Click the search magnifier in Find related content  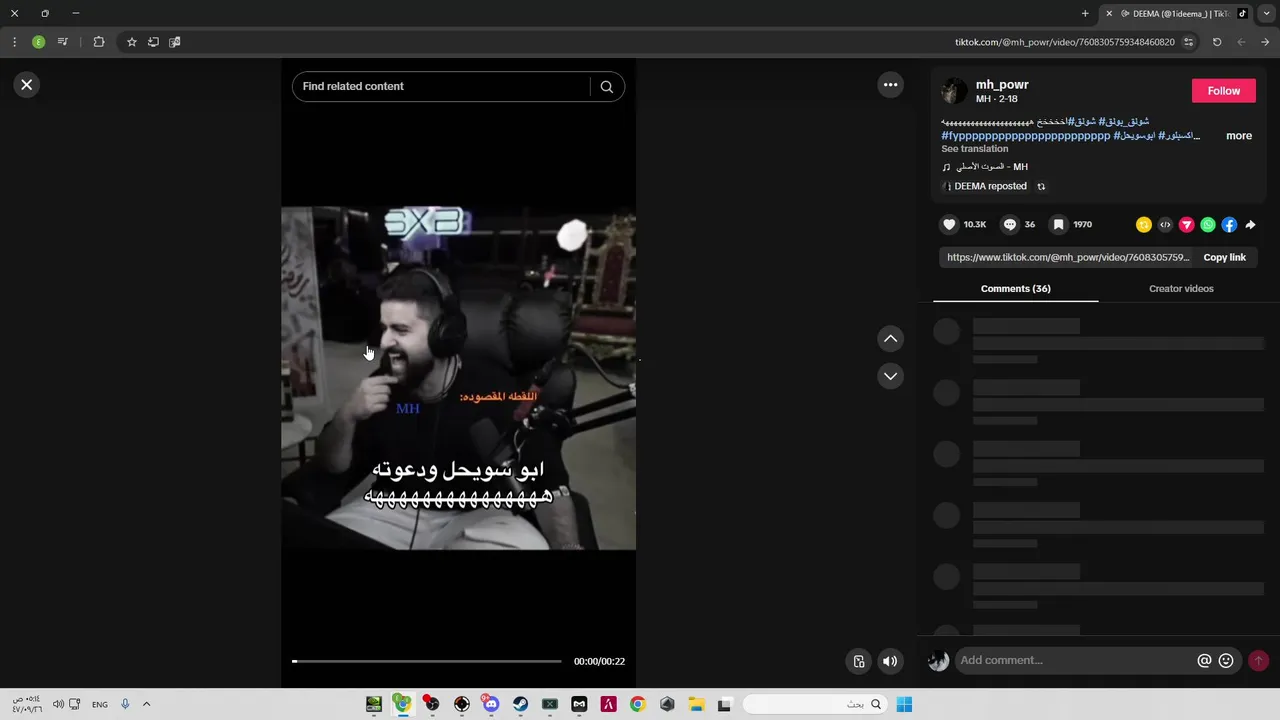pos(606,87)
